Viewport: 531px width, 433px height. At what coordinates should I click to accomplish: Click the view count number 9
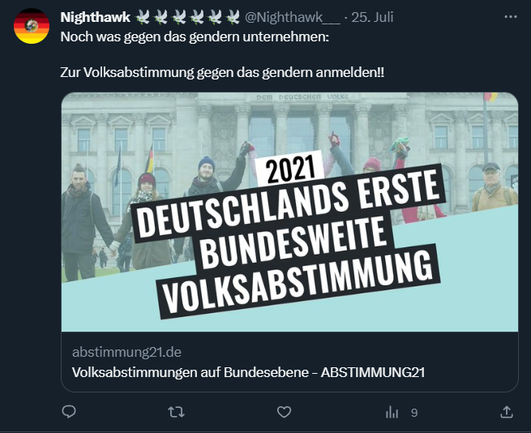pos(414,413)
